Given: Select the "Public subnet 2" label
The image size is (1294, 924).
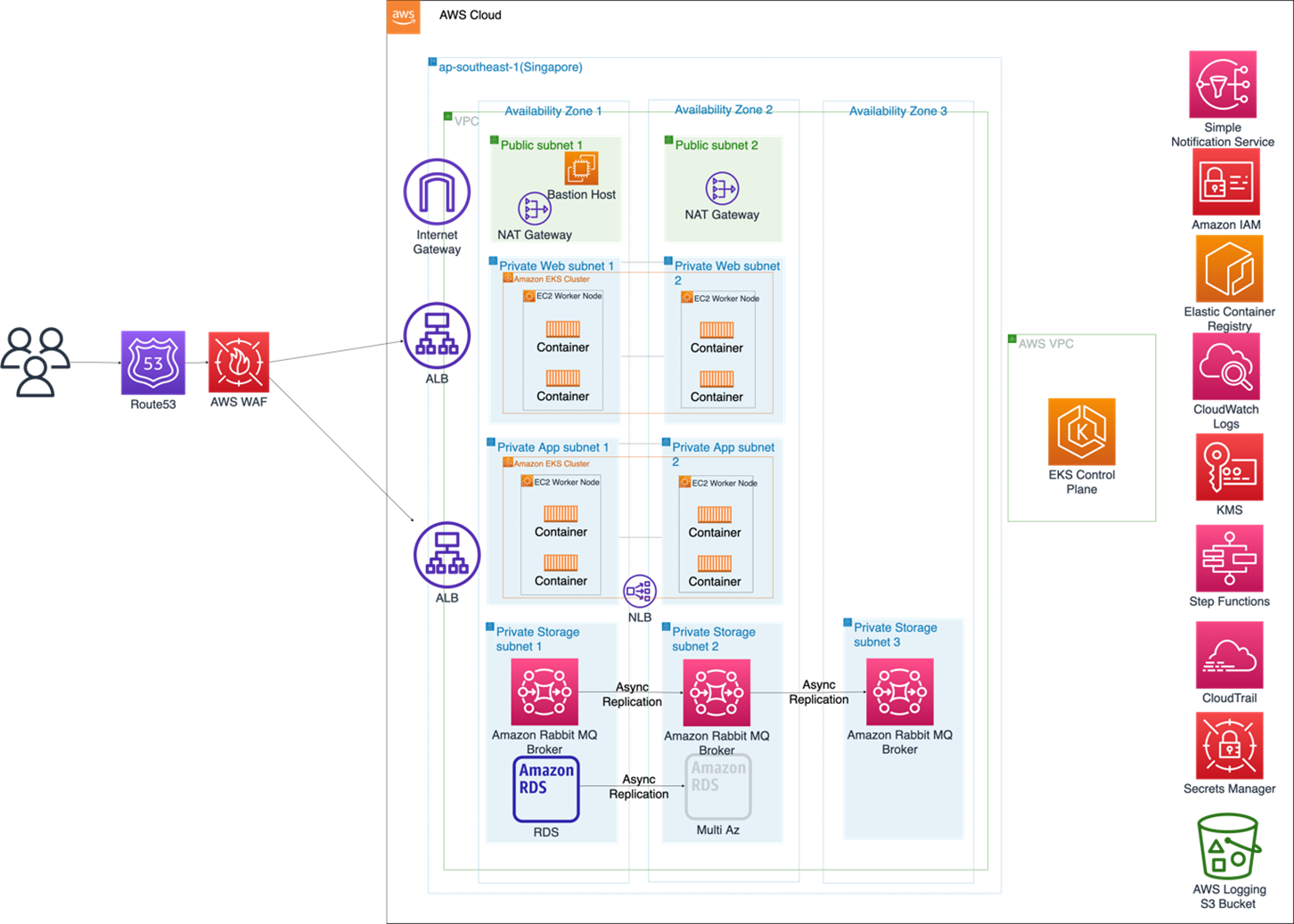Looking at the screenshot, I should pyautogui.click(x=717, y=145).
